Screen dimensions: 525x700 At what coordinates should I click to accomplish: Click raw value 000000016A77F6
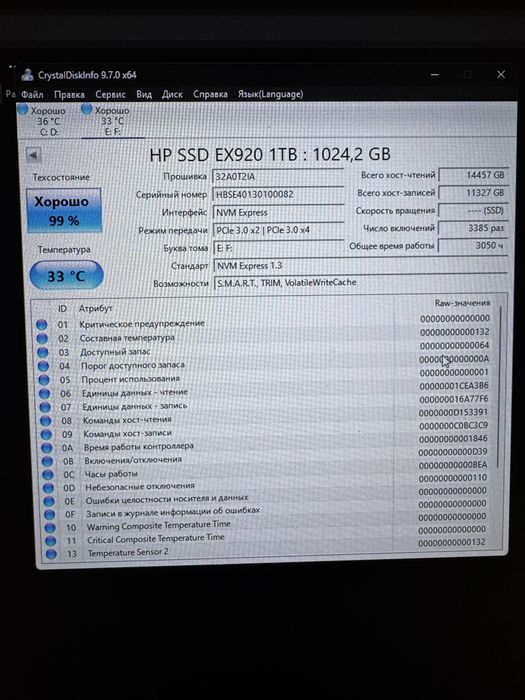point(454,399)
